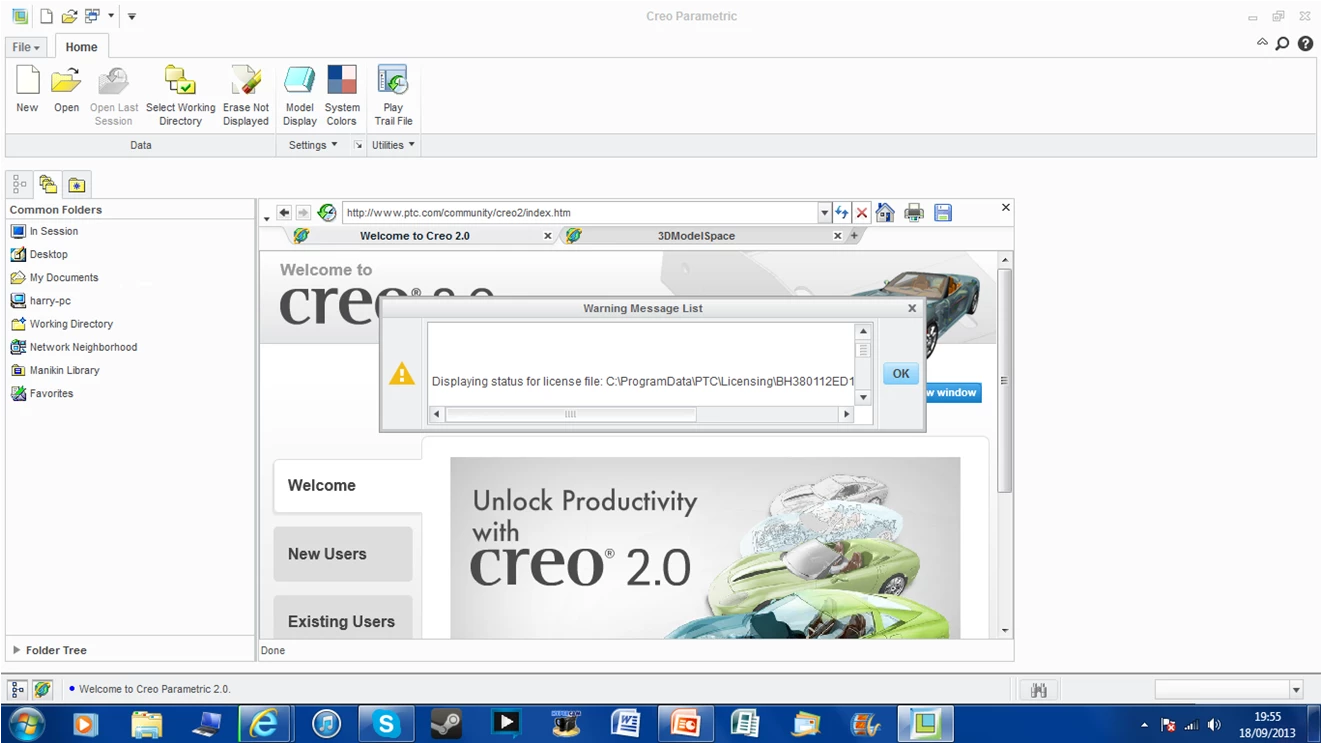Click the search magnifier icon top right
The height and width of the screenshot is (744, 1322).
[x=1282, y=44]
